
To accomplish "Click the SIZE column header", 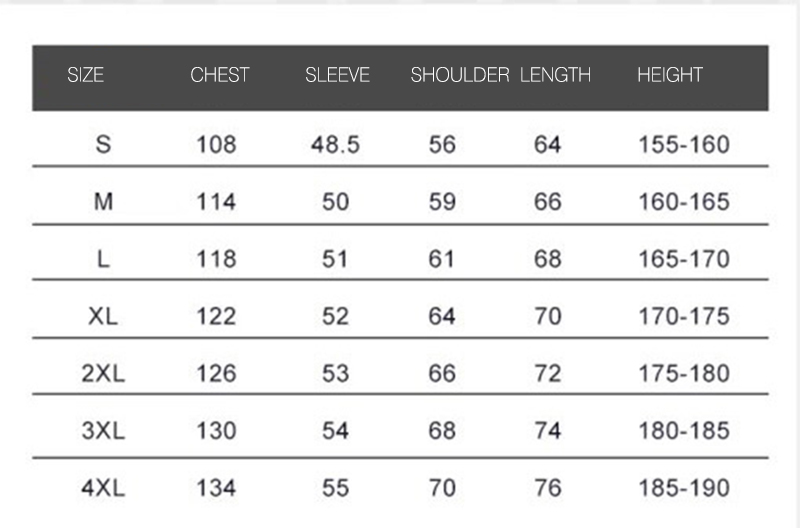I will point(86,75).
